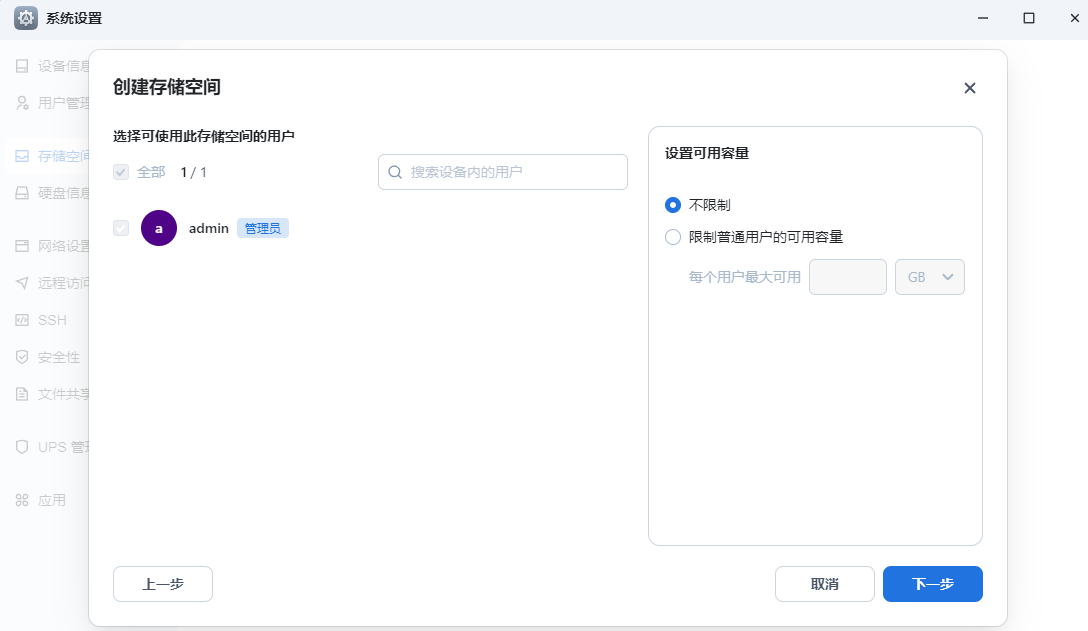Go back with 上一步 button
The height and width of the screenshot is (631, 1088).
coord(163,584)
